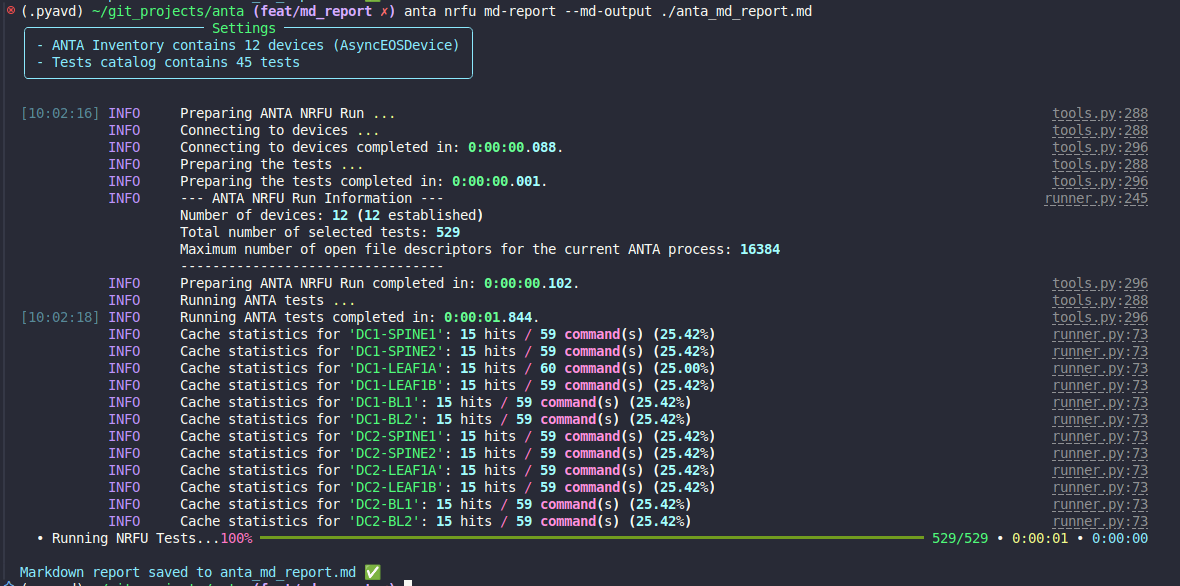The height and width of the screenshot is (586, 1180).
Task: Click the feat/md_report branch name in the prompt
Action: click(317, 11)
